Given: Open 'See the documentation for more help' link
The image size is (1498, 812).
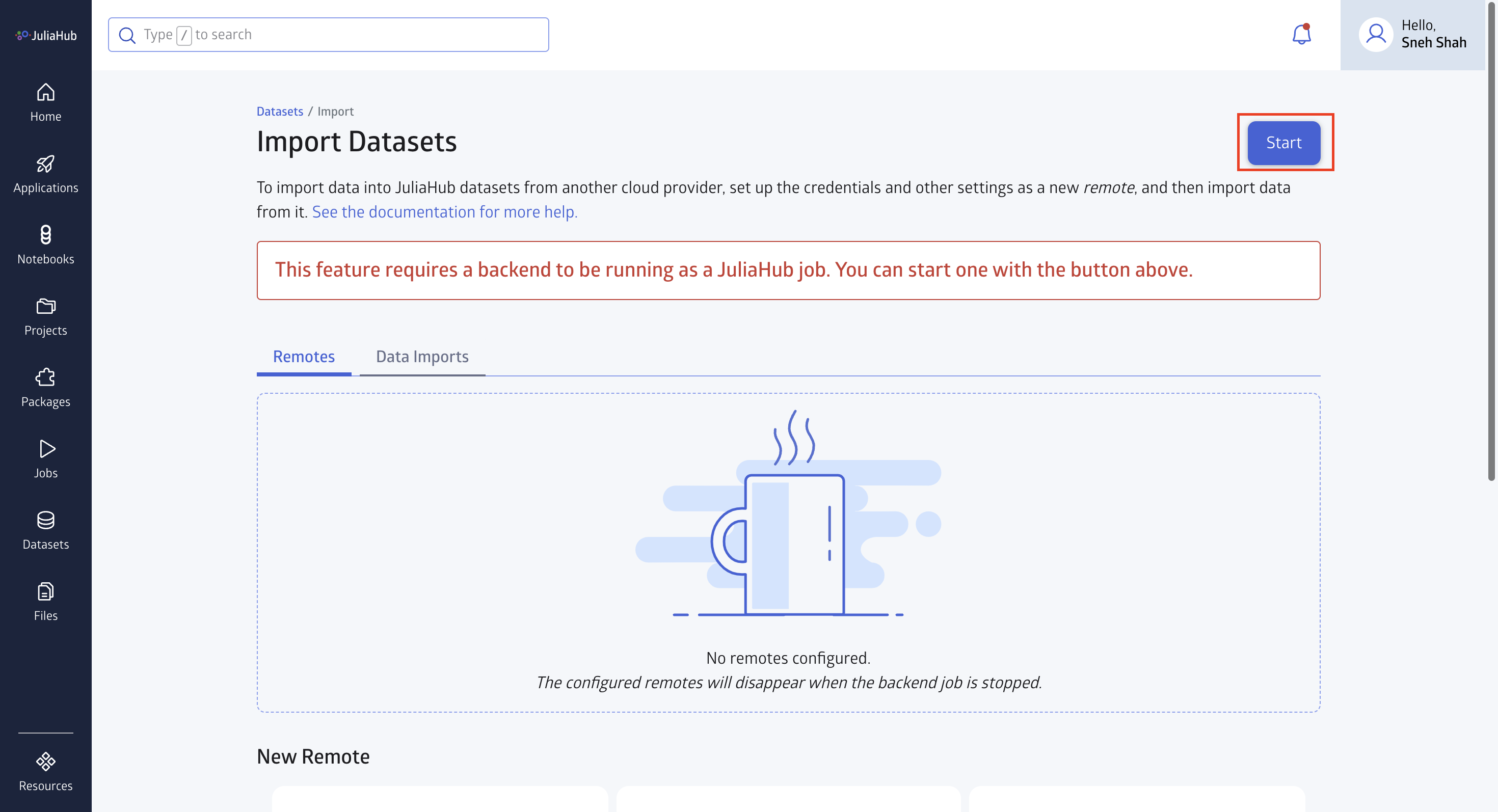Looking at the screenshot, I should tap(444, 211).
